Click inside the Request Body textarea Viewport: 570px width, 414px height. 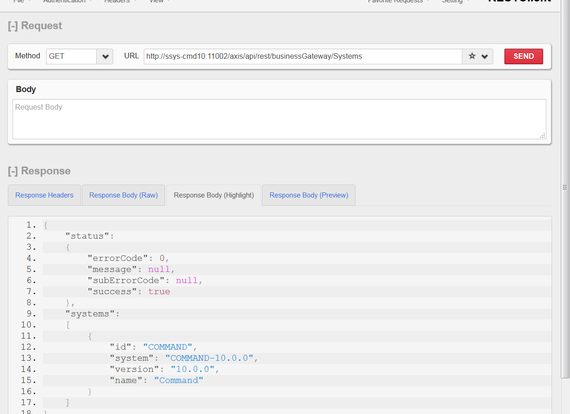[279, 119]
